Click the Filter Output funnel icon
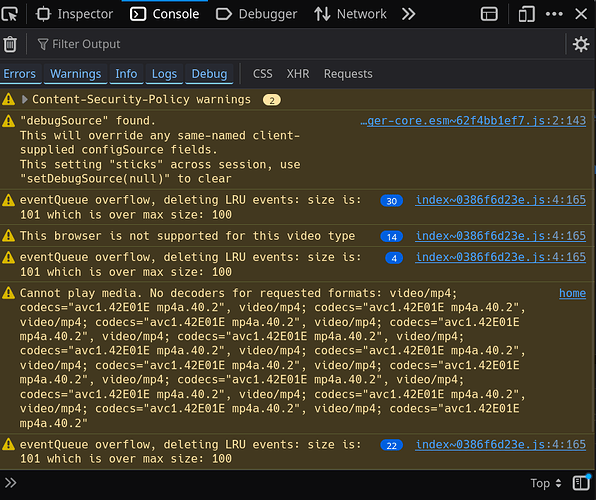Viewport: 596px width, 500px height. pos(43,44)
